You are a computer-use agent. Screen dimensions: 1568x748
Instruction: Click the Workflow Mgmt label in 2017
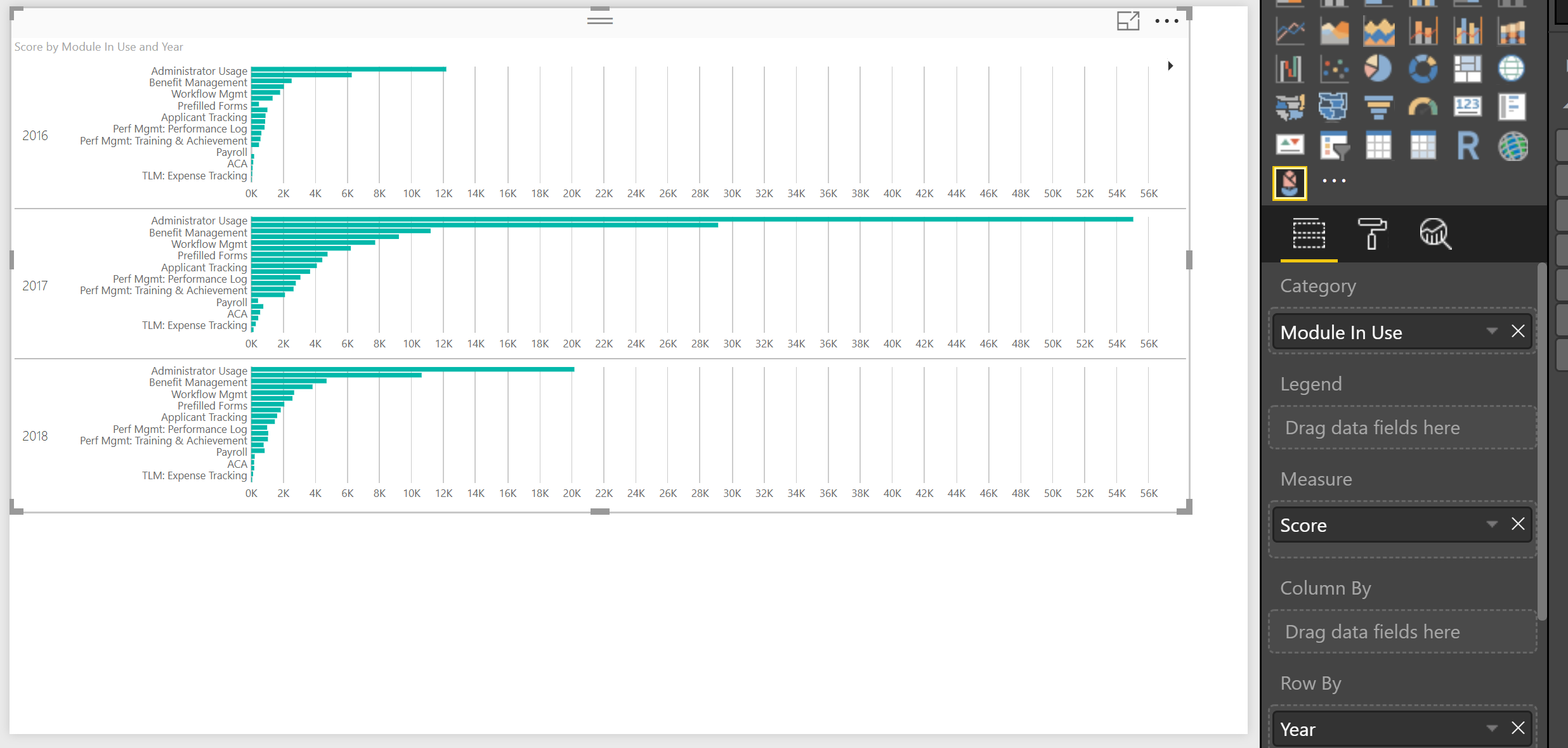pyautogui.click(x=209, y=244)
